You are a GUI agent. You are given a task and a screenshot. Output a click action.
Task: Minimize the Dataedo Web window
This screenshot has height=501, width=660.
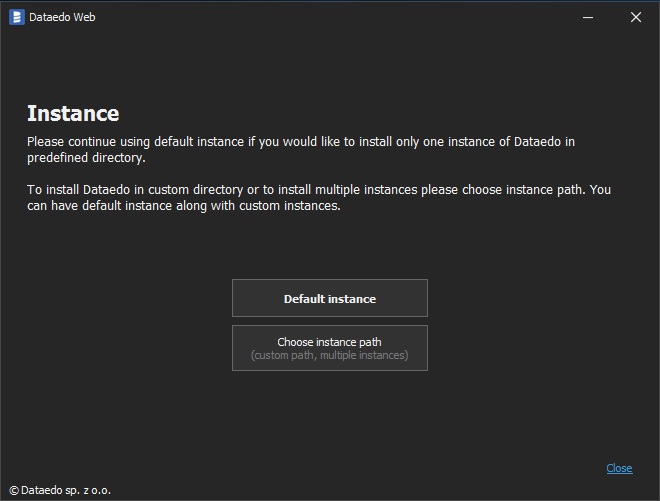click(588, 17)
